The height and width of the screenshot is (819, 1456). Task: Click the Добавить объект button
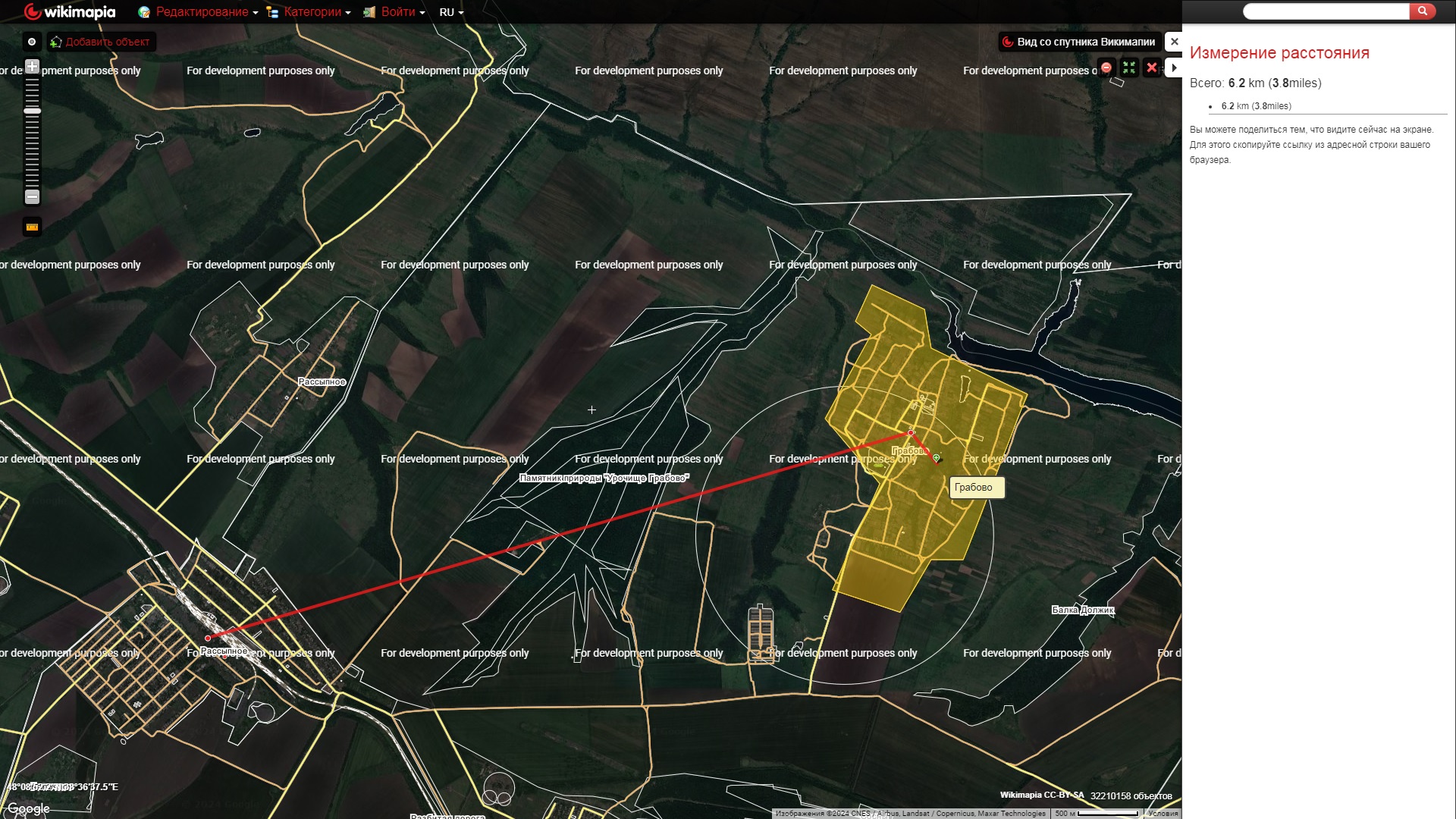coord(101,42)
